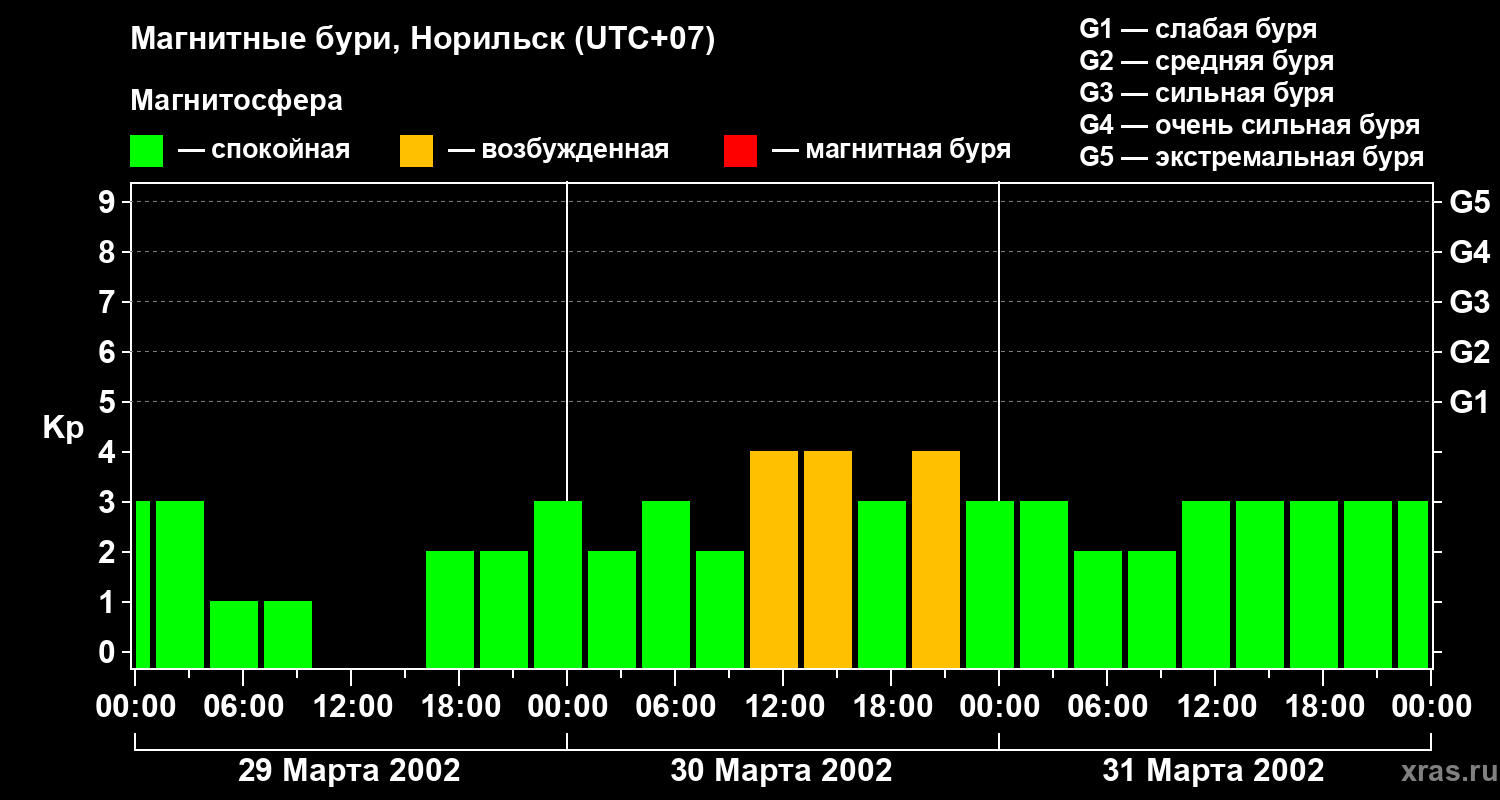1500x800 pixels.
Task: Click the Kp 2 bar above 06:00 on 31 March
Action: tap(1098, 610)
